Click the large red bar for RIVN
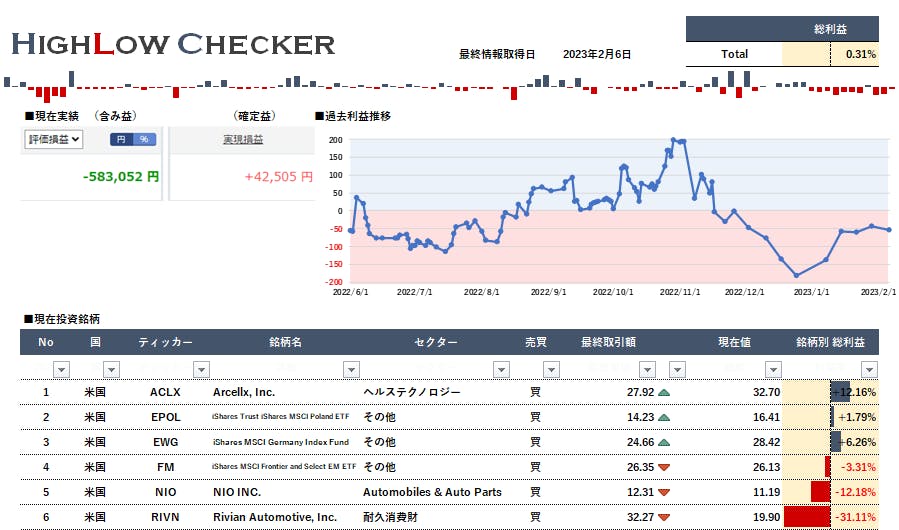This screenshot has height=530, width=899. [x=808, y=517]
